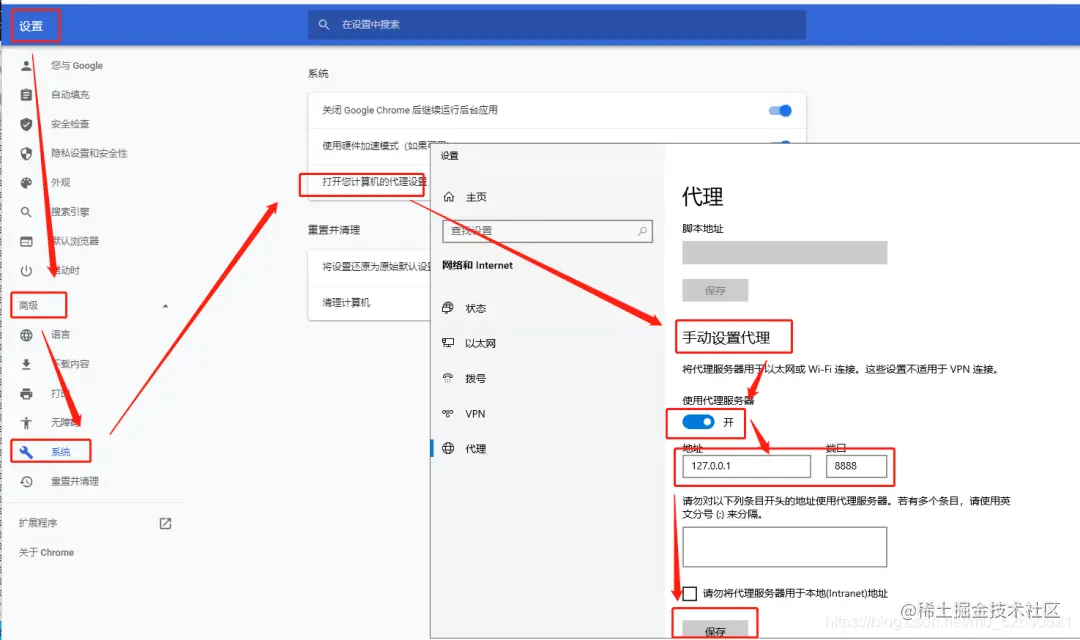
Task: Check 请勿将代理服务器用于本地(Intranet)地址
Action: tap(689, 592)
